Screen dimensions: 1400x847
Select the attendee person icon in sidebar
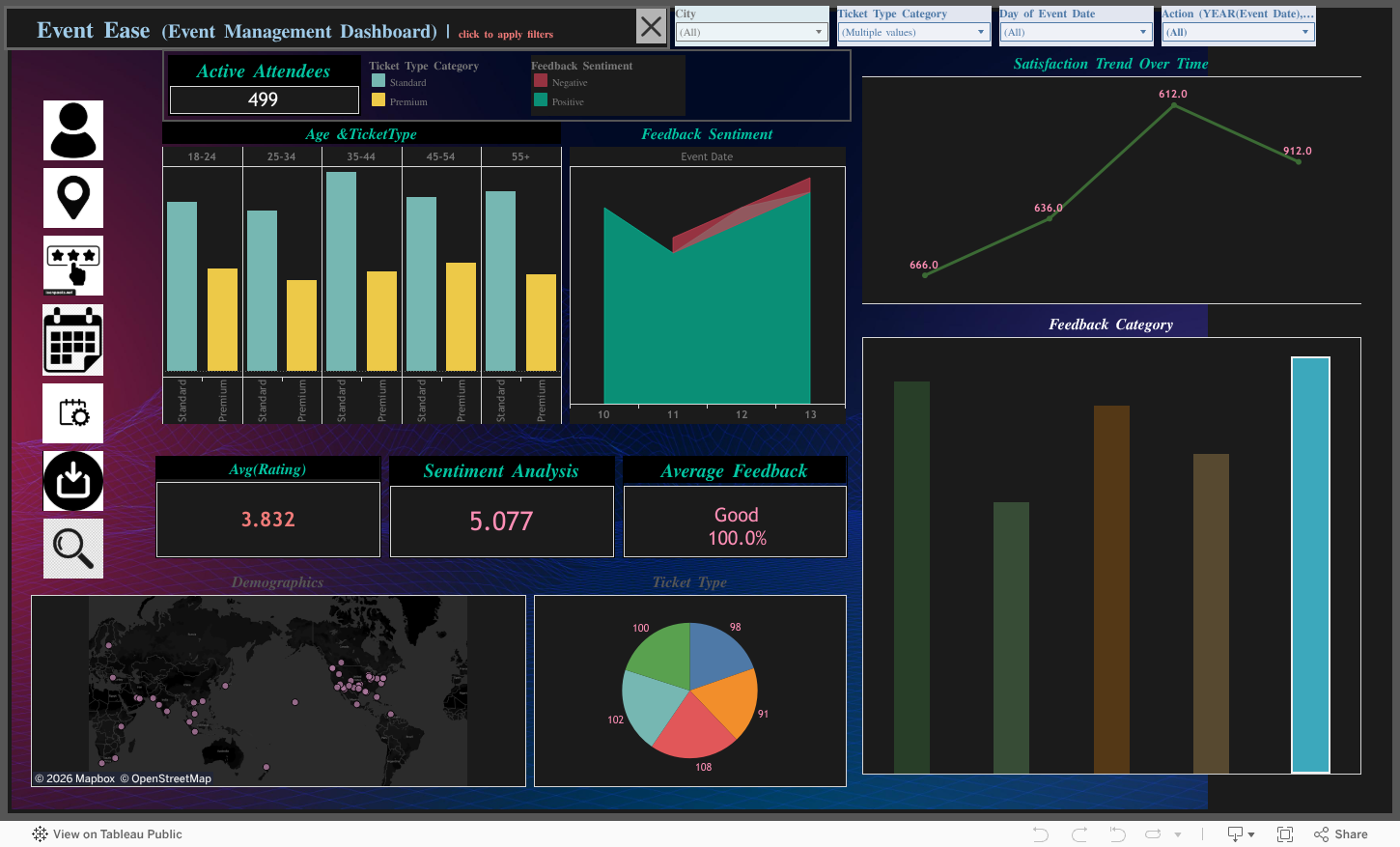point(72,130)
